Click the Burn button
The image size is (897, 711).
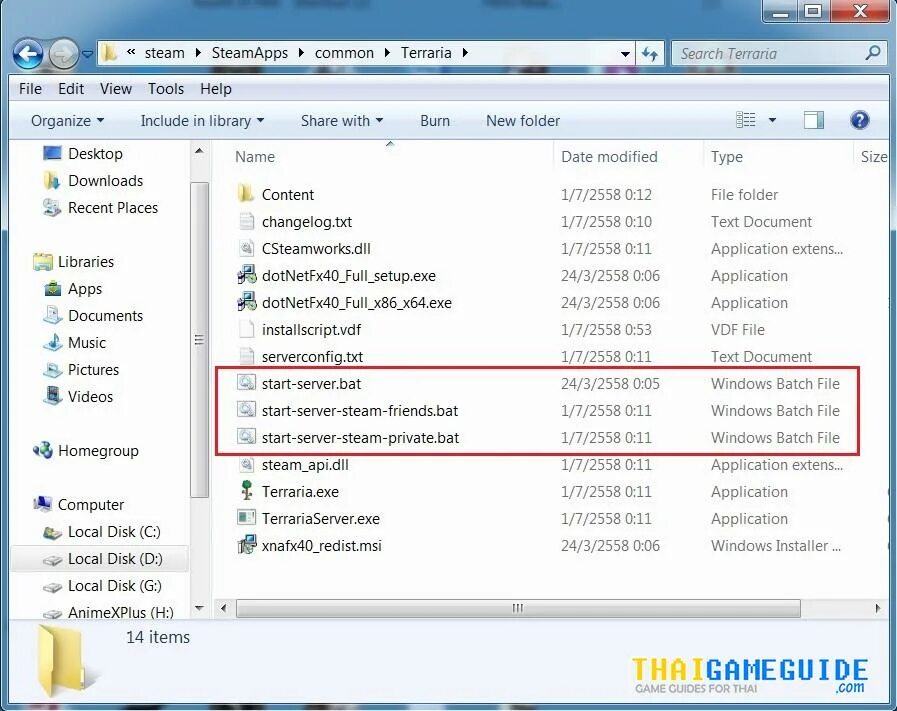(x=435, y=121)
